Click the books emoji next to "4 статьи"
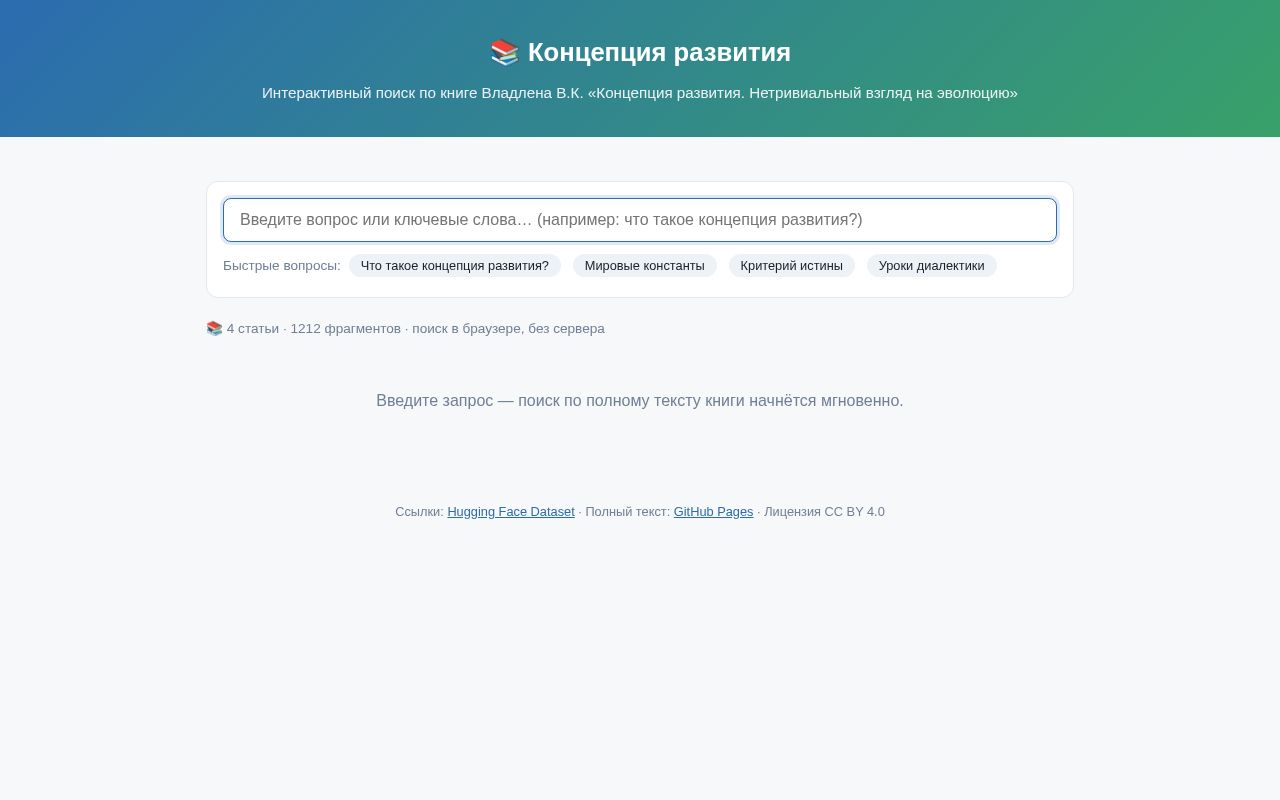 point(214,329)
